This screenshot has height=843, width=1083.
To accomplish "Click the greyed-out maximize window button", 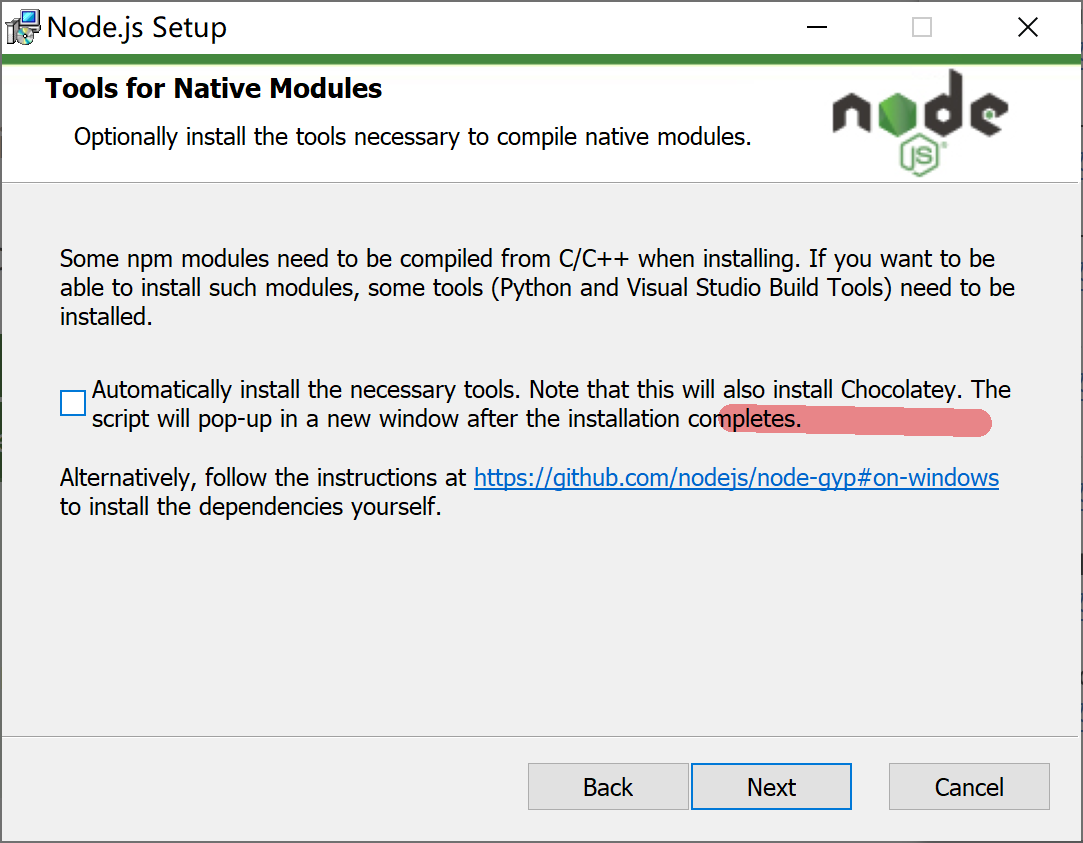I will click(921, 28).
